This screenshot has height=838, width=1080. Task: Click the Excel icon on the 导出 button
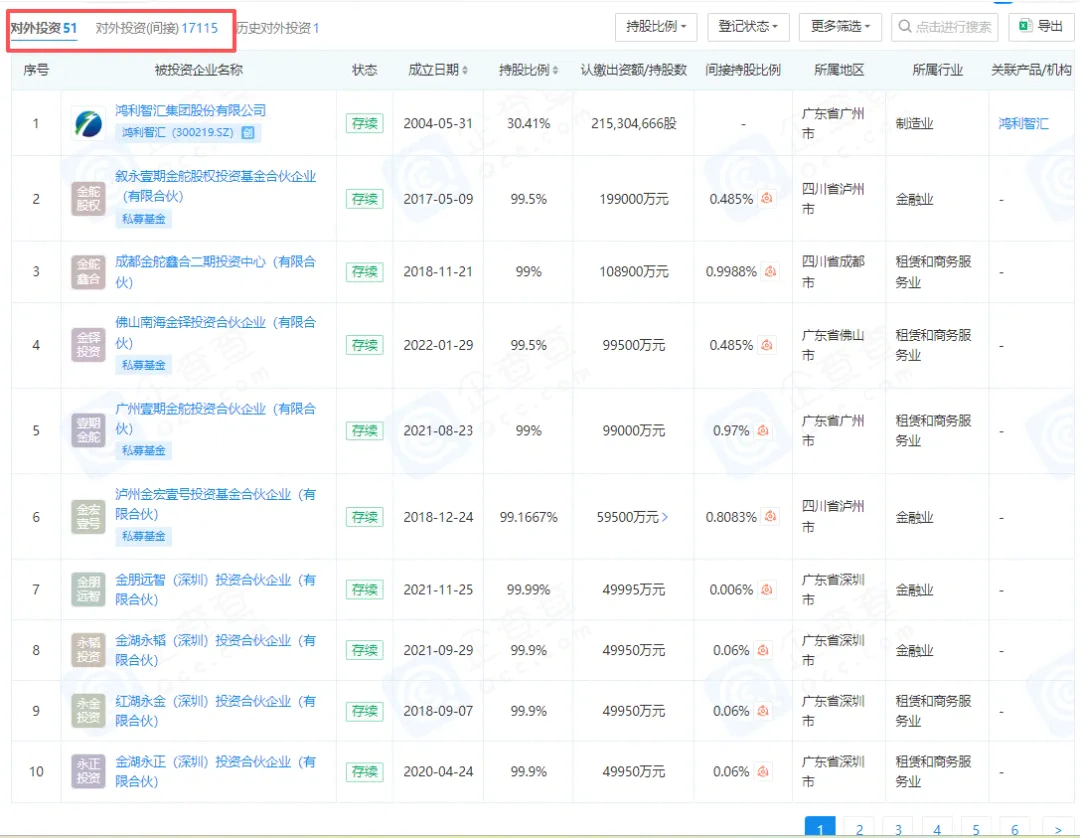pos(1025,26)
